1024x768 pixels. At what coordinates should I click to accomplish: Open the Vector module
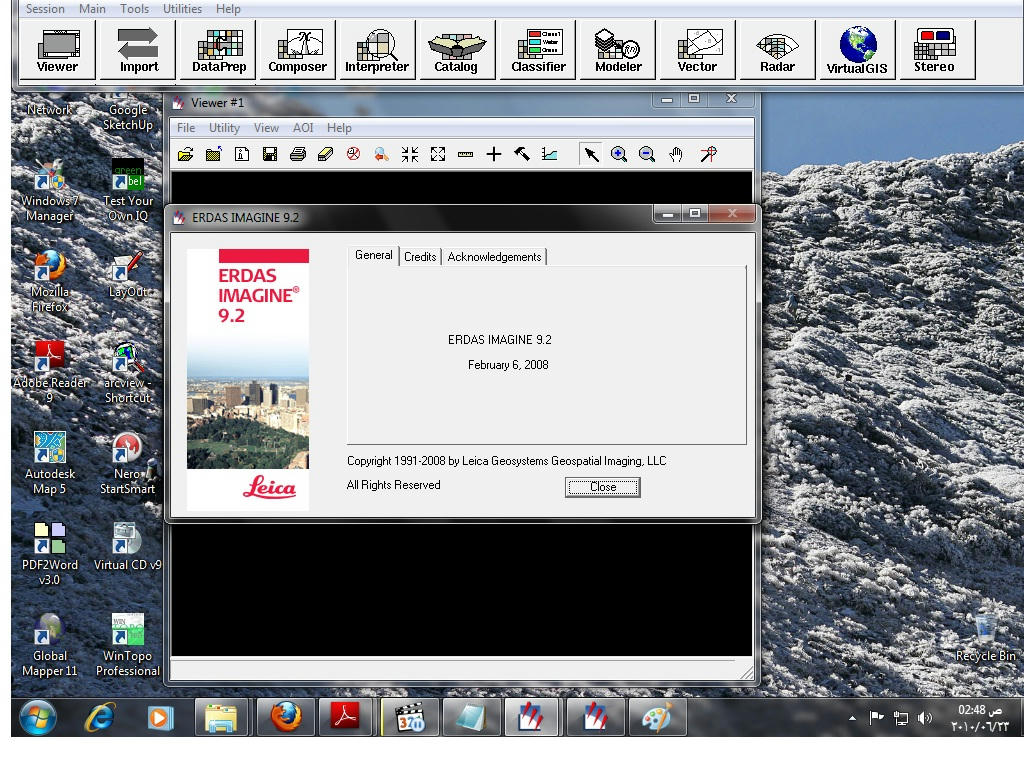click(697, 50)
